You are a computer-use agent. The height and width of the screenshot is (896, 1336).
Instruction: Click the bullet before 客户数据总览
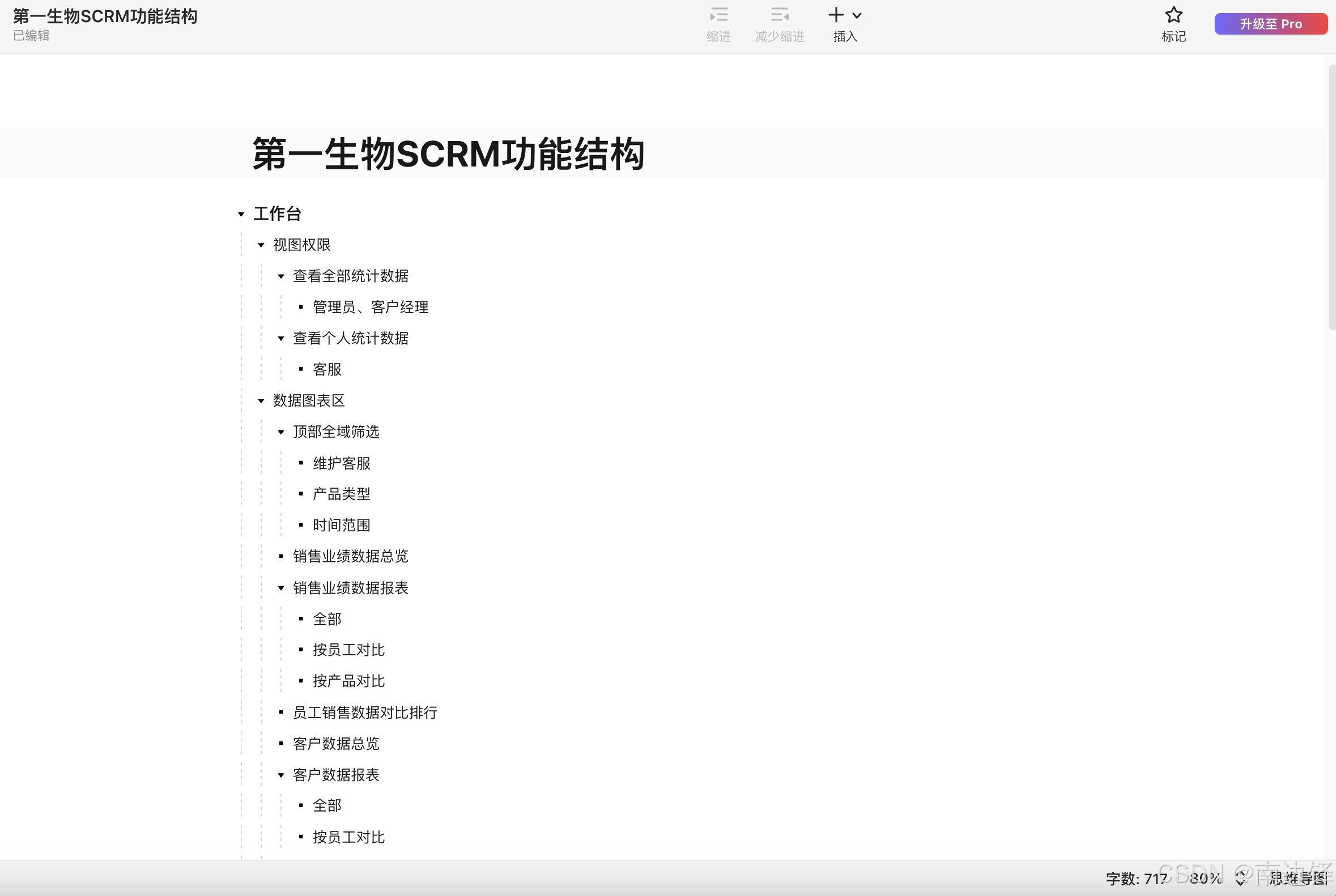[281, 744]
